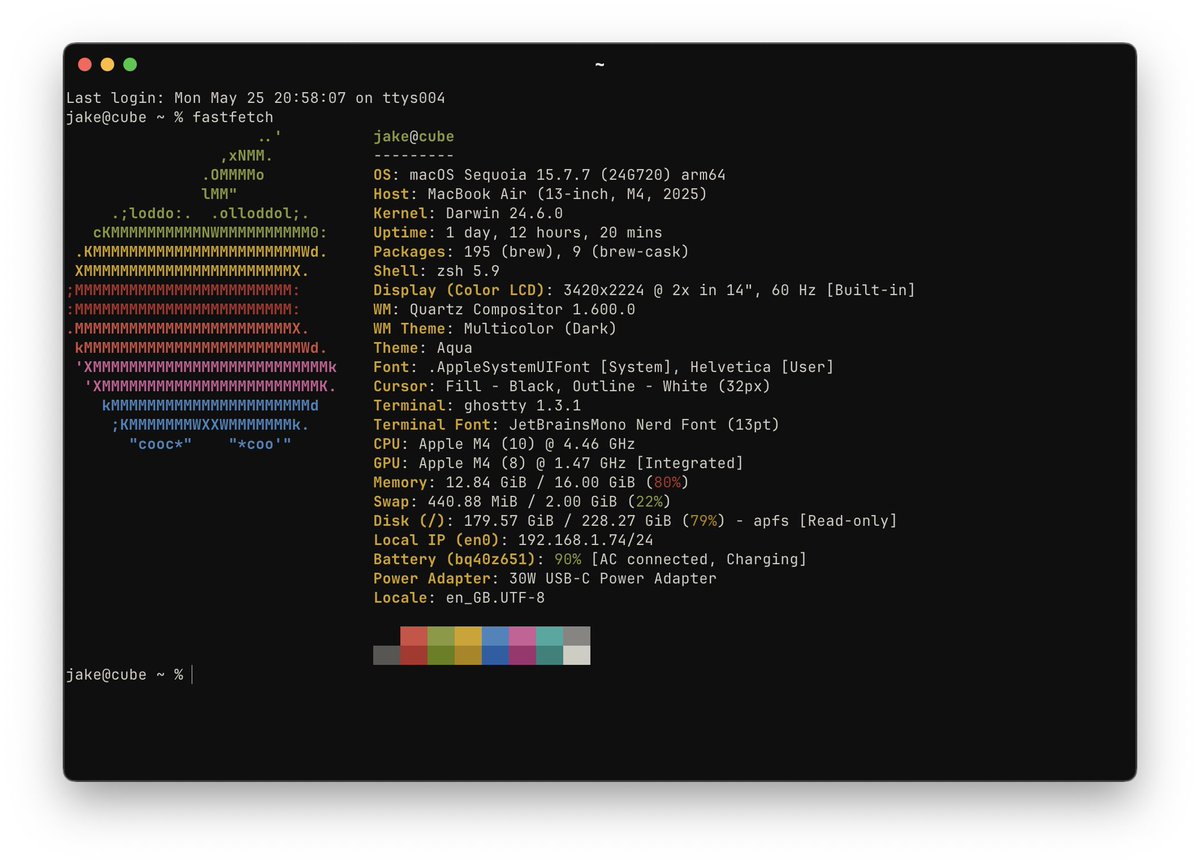
Task: Minimize the terminal with yellow button
Action: 107,65
